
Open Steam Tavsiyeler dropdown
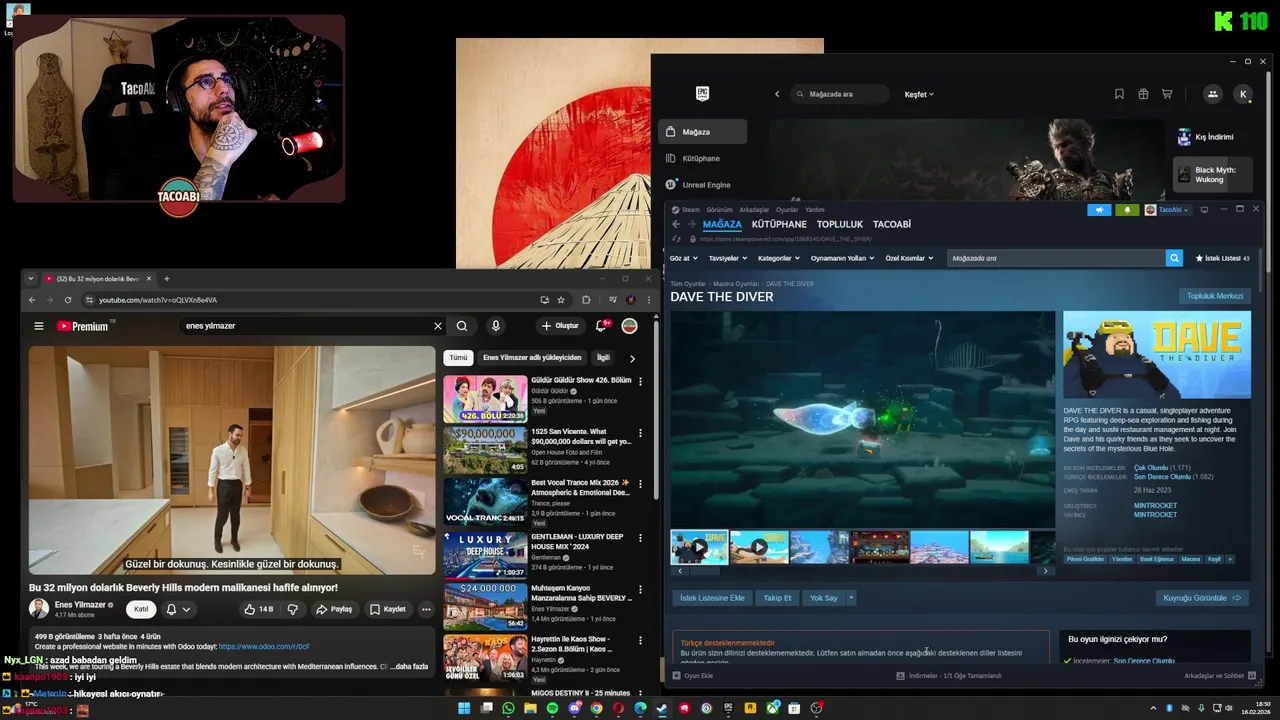[729, 258]
